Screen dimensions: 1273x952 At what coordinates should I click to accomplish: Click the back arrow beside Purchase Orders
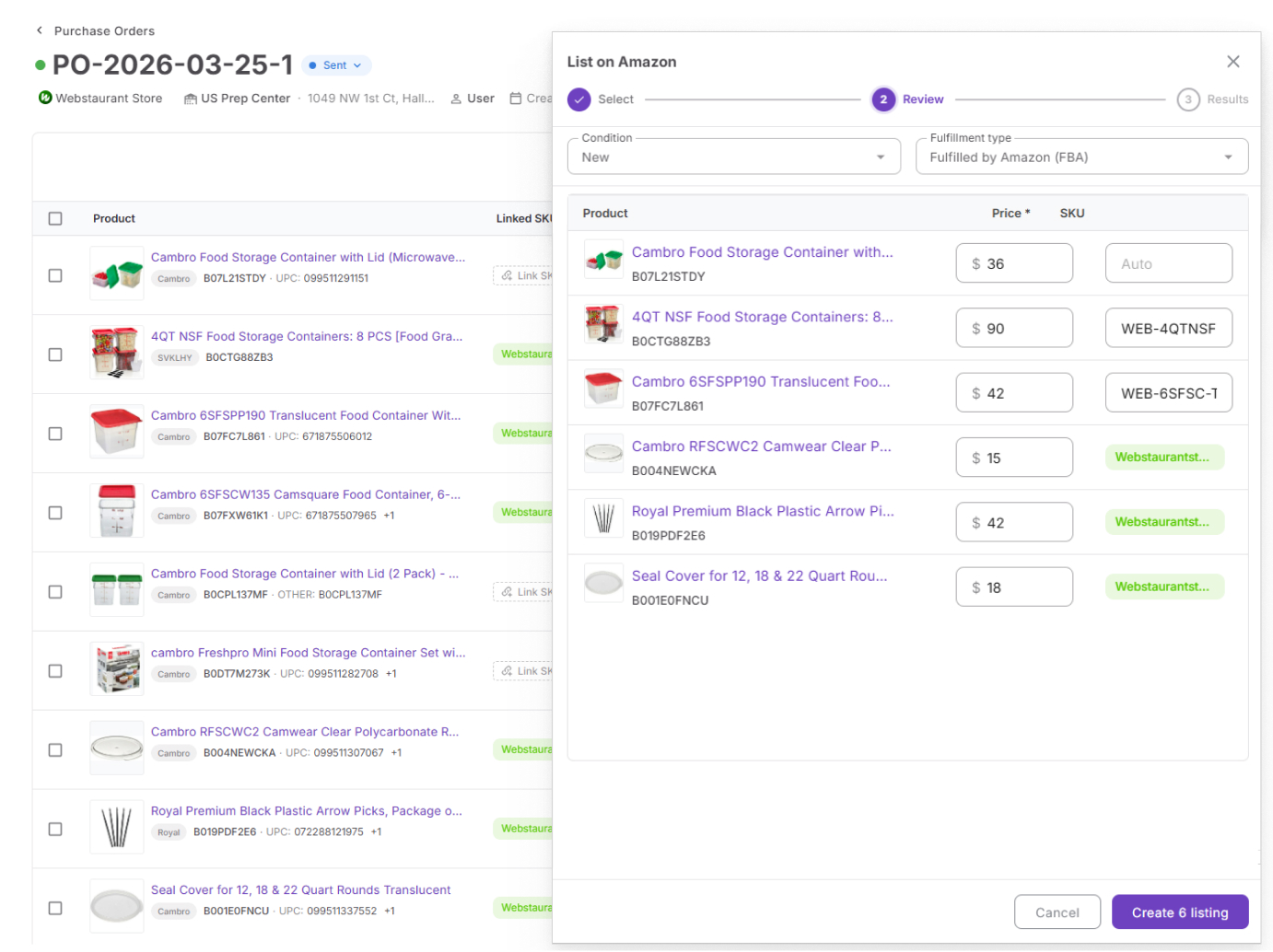point(39,29)
